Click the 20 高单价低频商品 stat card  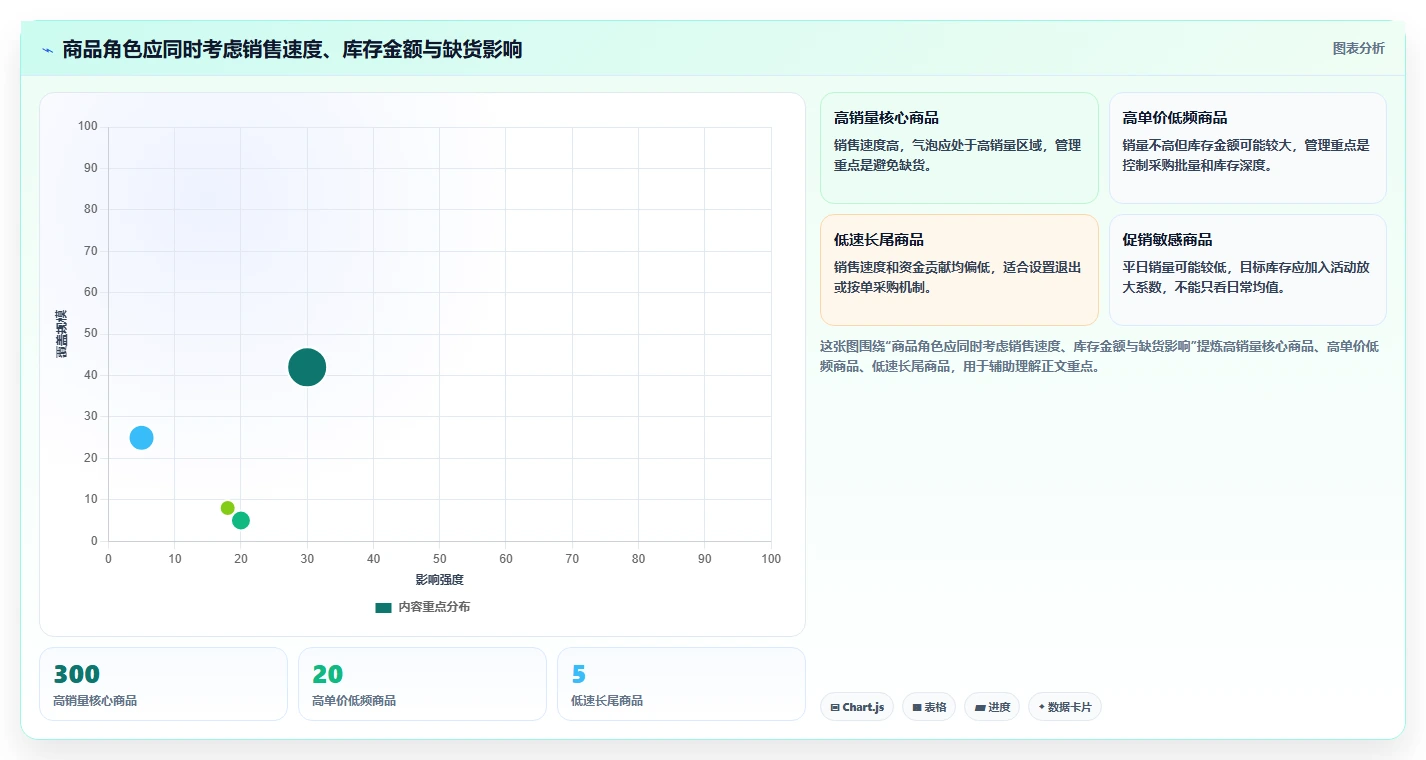pos(422,684)
